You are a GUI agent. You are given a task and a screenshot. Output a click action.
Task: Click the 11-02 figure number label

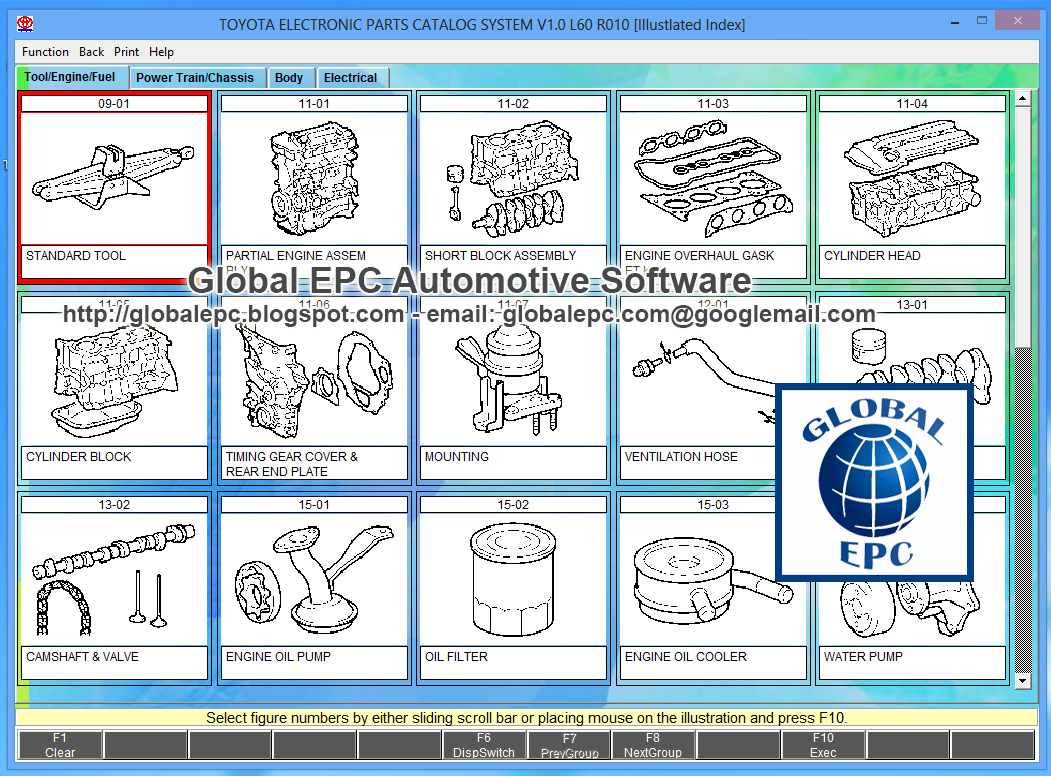click(x=513, y=104)
